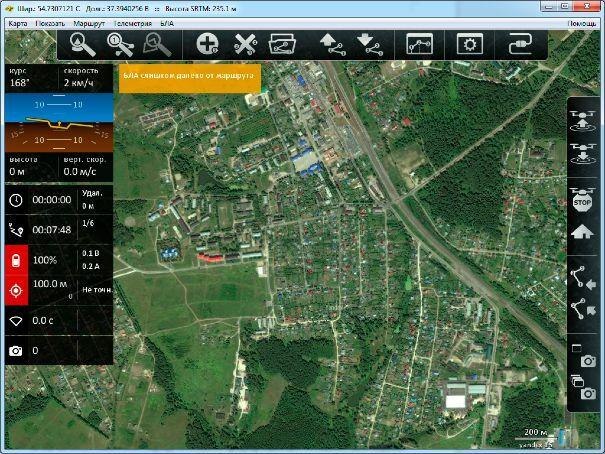The width and height of the screenshot is (605, 454).
Task: Click the 0 м altitude value
Action: [x=17, y=171]
